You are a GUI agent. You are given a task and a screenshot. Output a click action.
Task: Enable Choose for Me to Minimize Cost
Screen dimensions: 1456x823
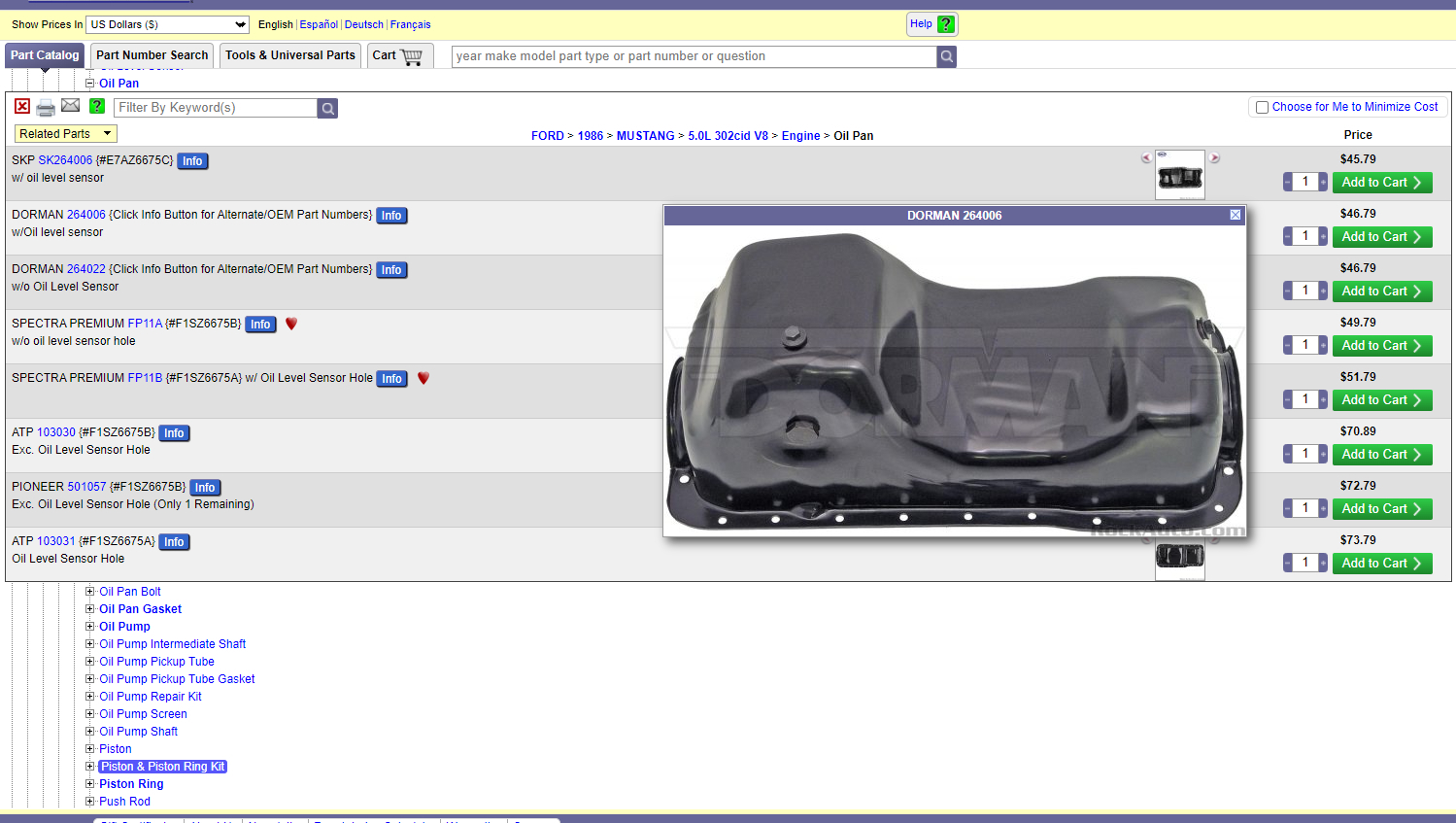click(1263, 108)
